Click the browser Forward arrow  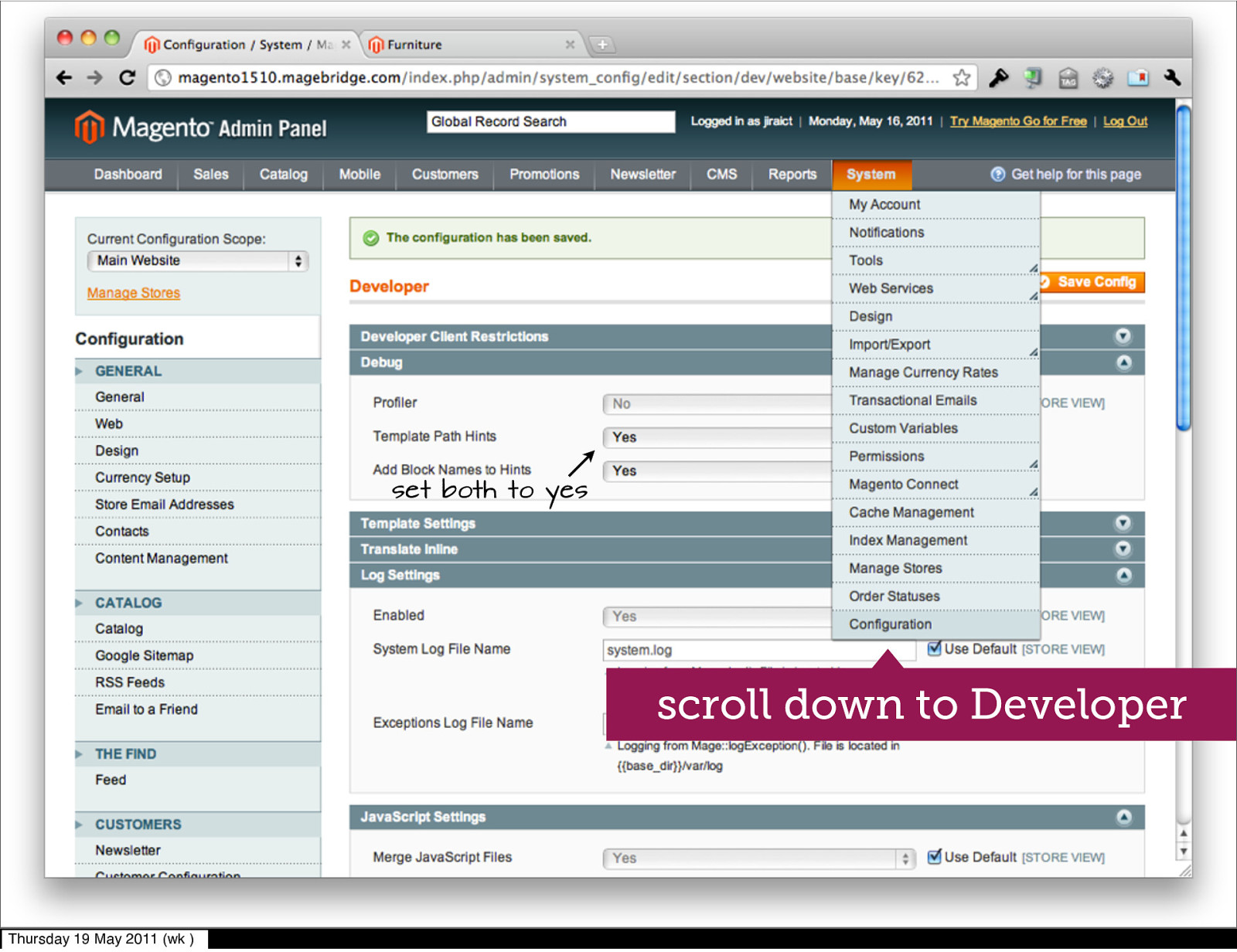(95, 78)
